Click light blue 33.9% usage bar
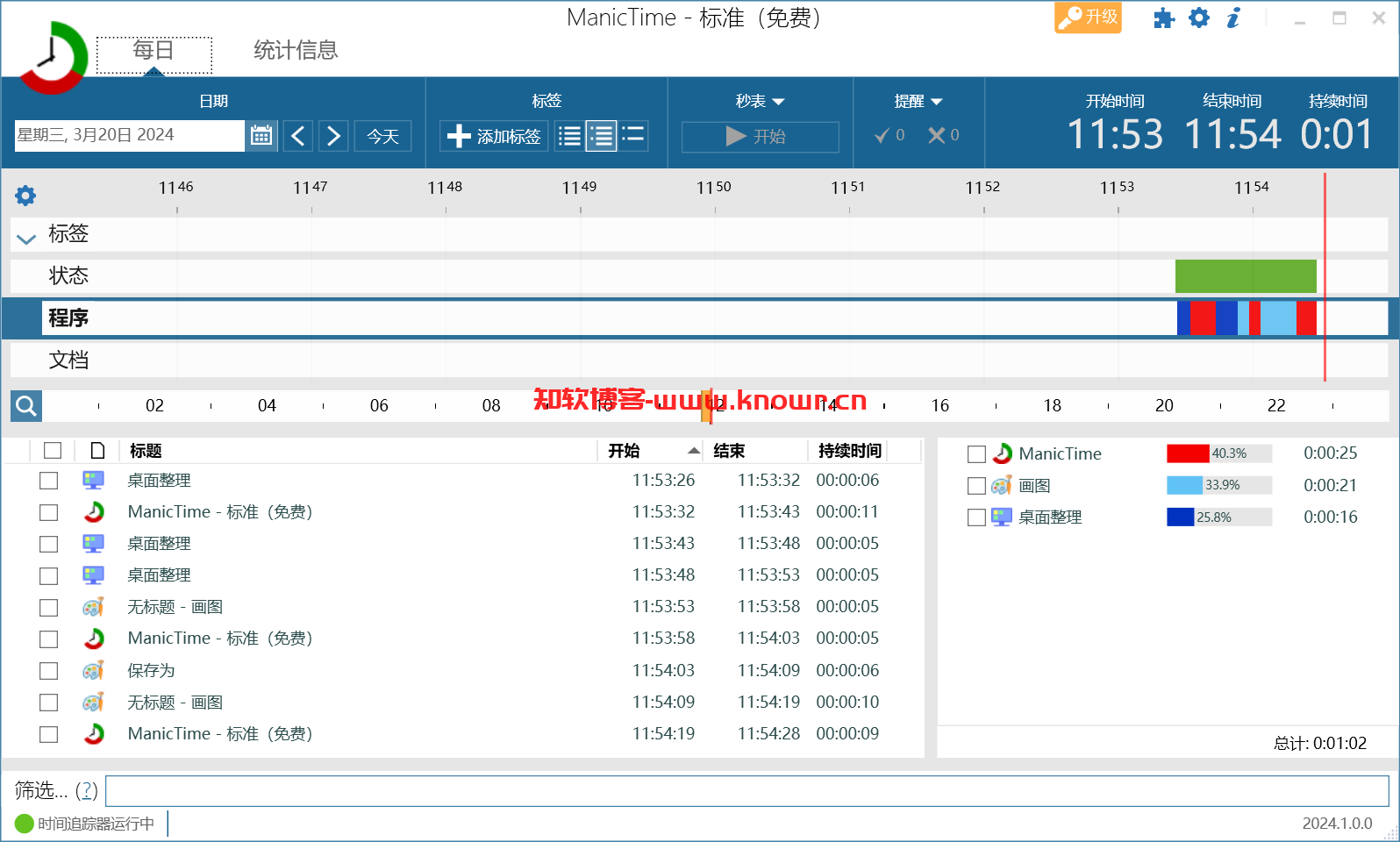Image resolution: width=1400 pixels, height=842 pixels. [x=1184, y=485]
